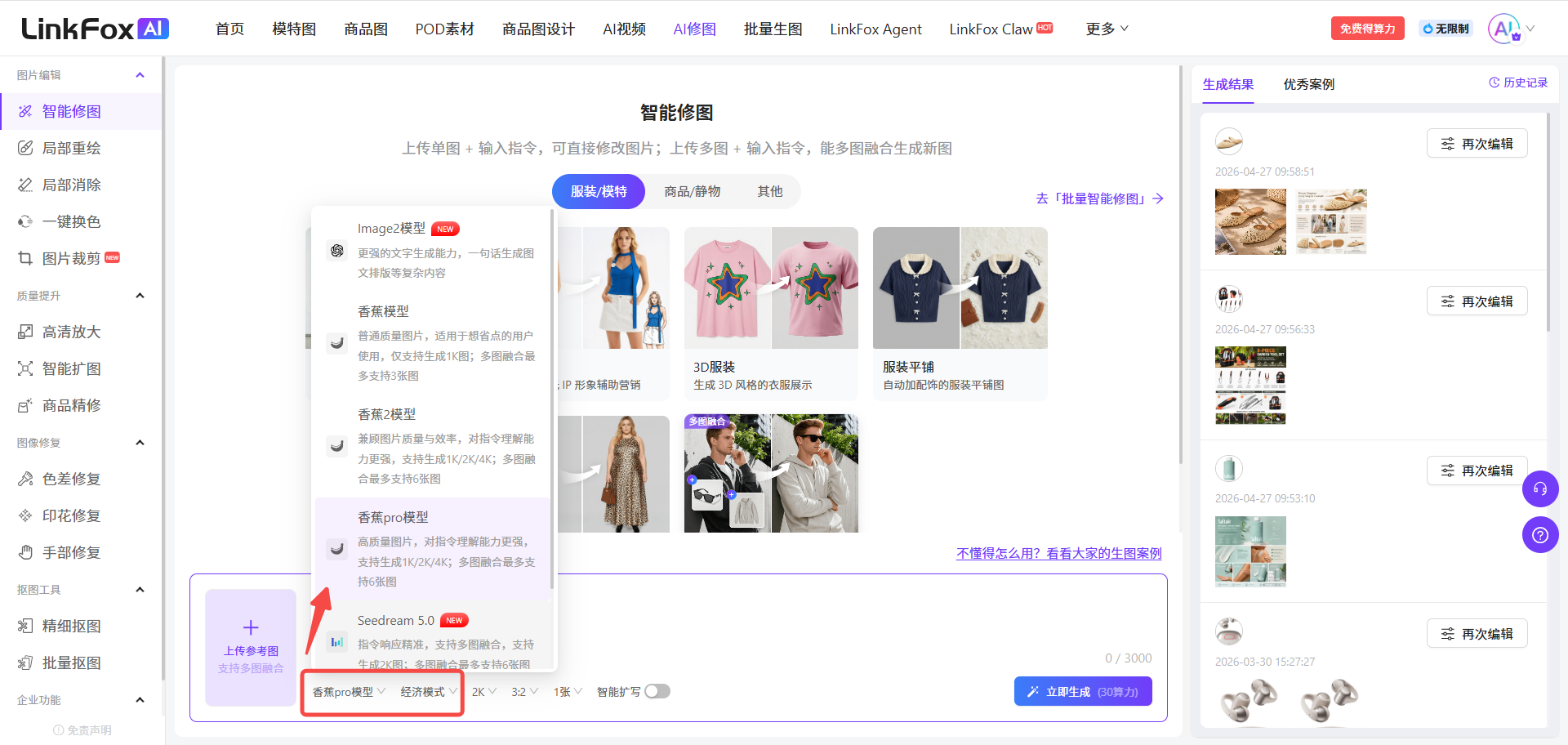This screenshot has height=745, width=1568.
Task: Go to 首页 in top navigation
Action: 229,29
